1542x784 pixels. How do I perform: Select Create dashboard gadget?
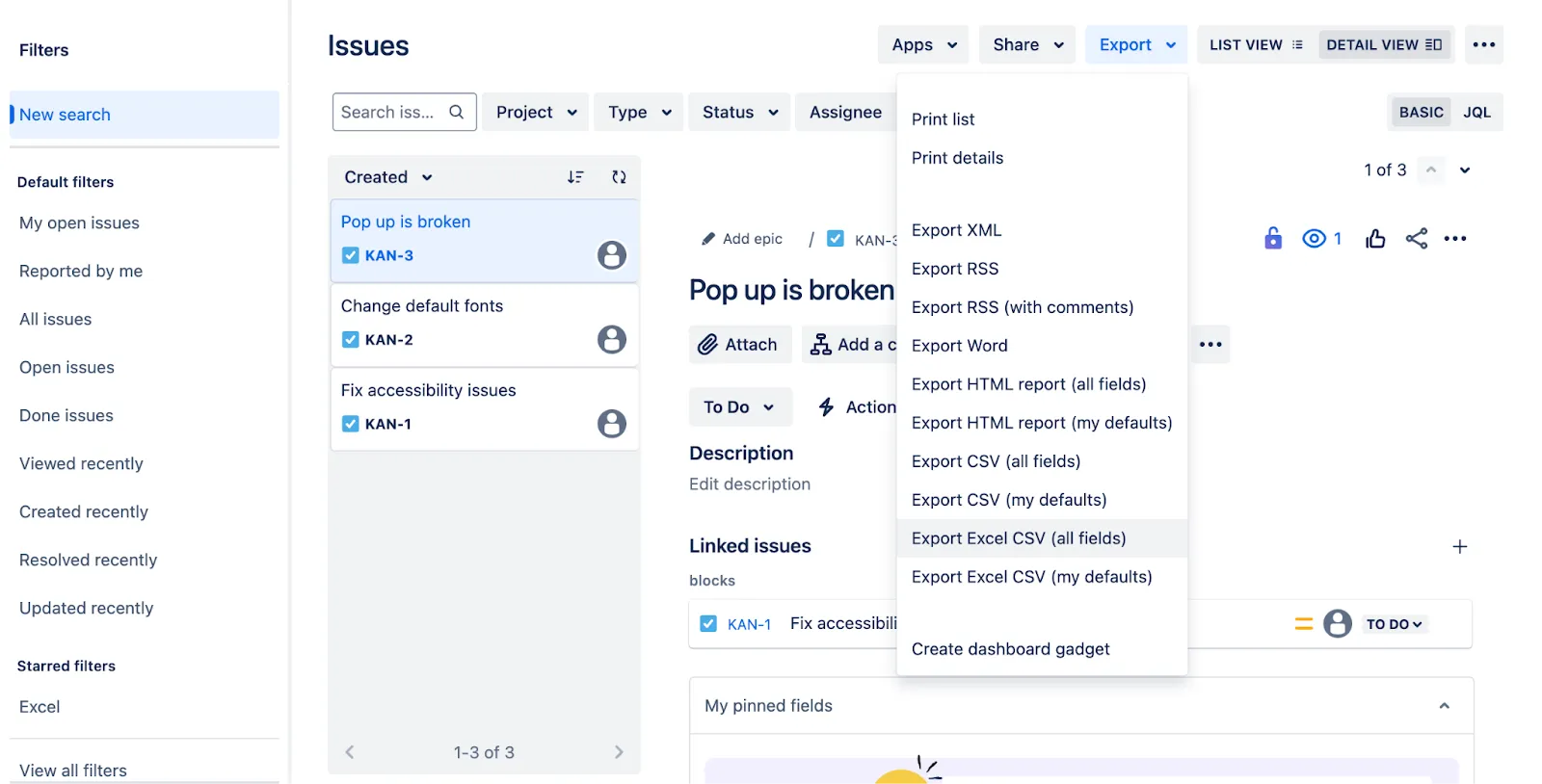(x=1042, y=649)
